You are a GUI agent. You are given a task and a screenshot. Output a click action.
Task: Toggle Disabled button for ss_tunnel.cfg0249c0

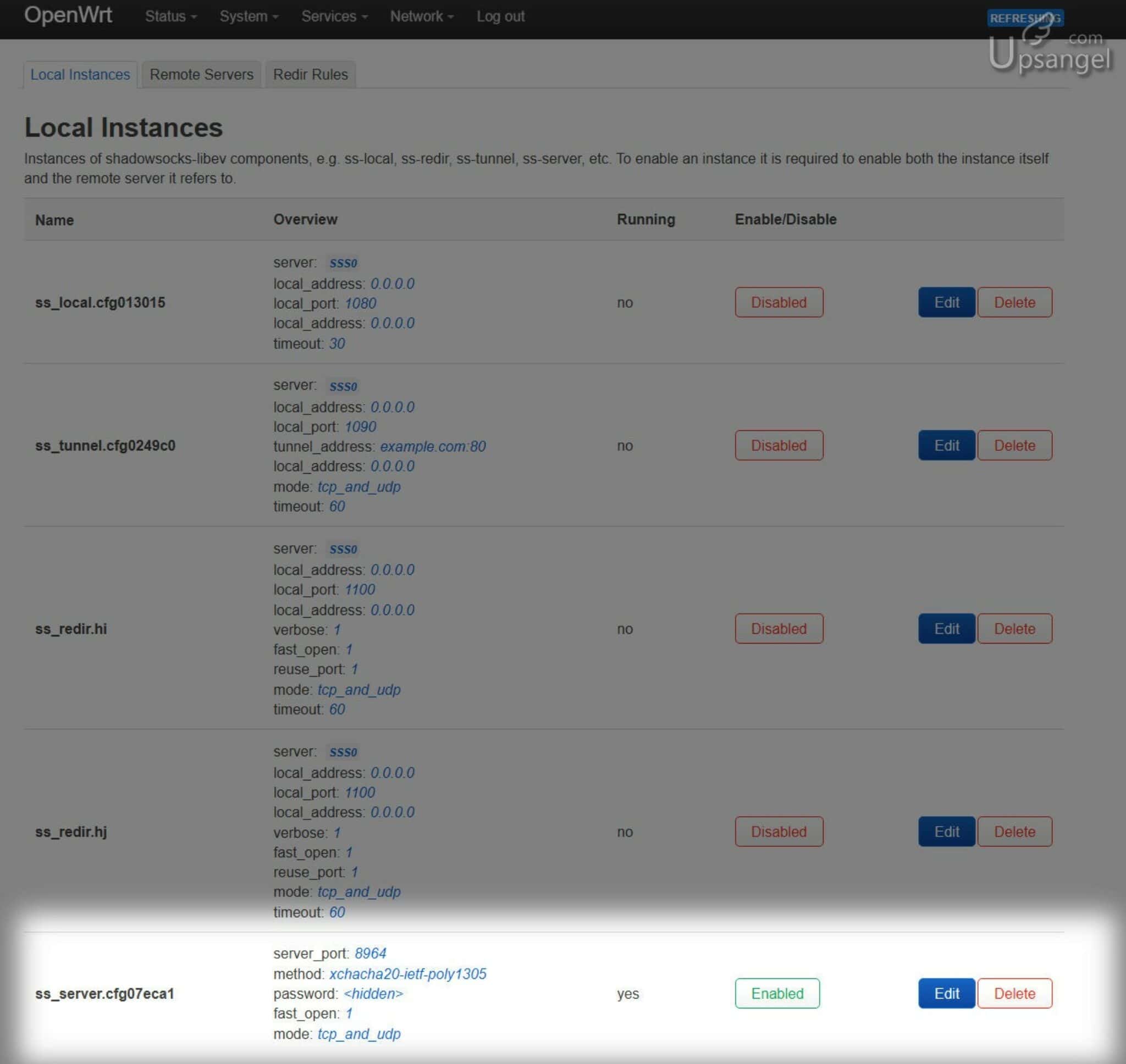(x=779, y=445)
